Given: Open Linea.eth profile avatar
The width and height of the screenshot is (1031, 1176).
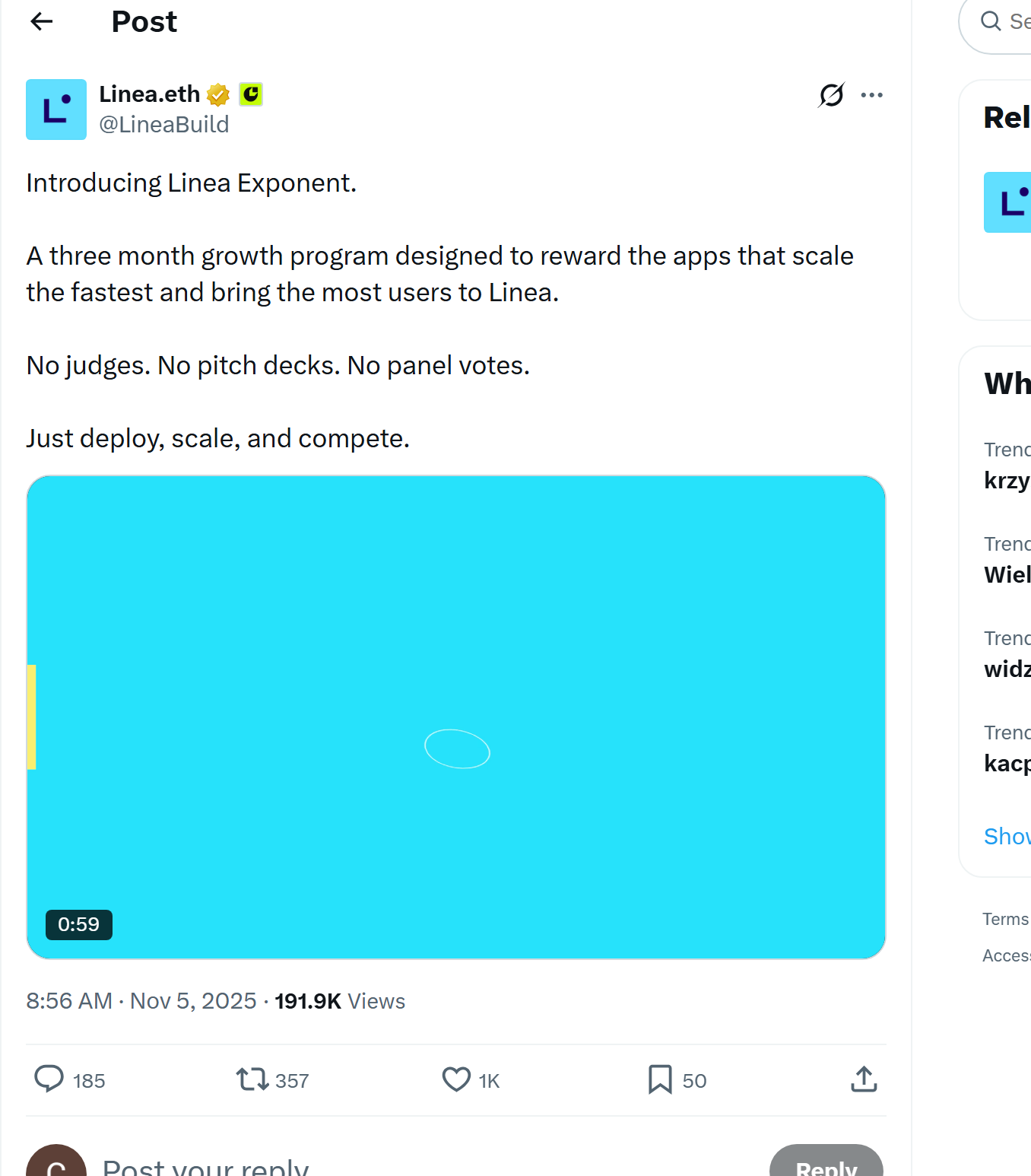Looking at the screenshot, I should click(x=56, y=110).
